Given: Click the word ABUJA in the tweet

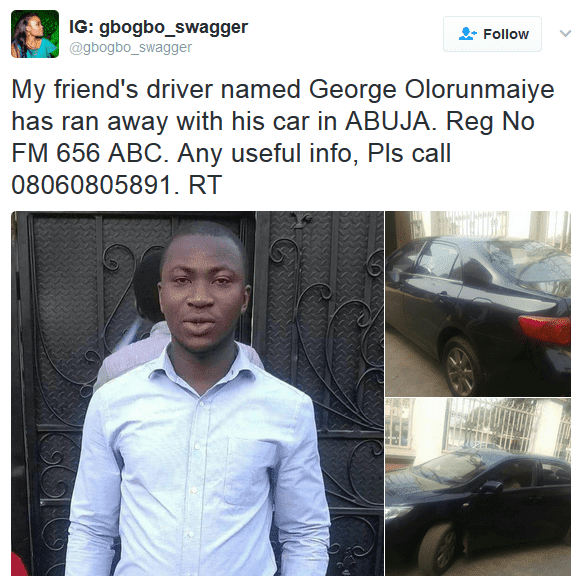Looking at the screenshot, I should pyautogui.click(x=388, y=121).
